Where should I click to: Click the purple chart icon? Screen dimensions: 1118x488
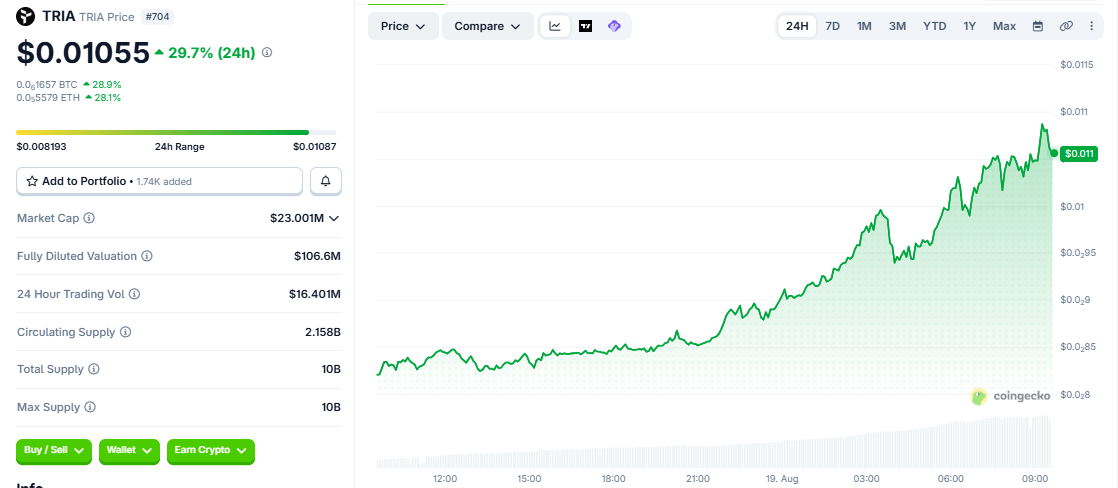[x=614, y=26]
